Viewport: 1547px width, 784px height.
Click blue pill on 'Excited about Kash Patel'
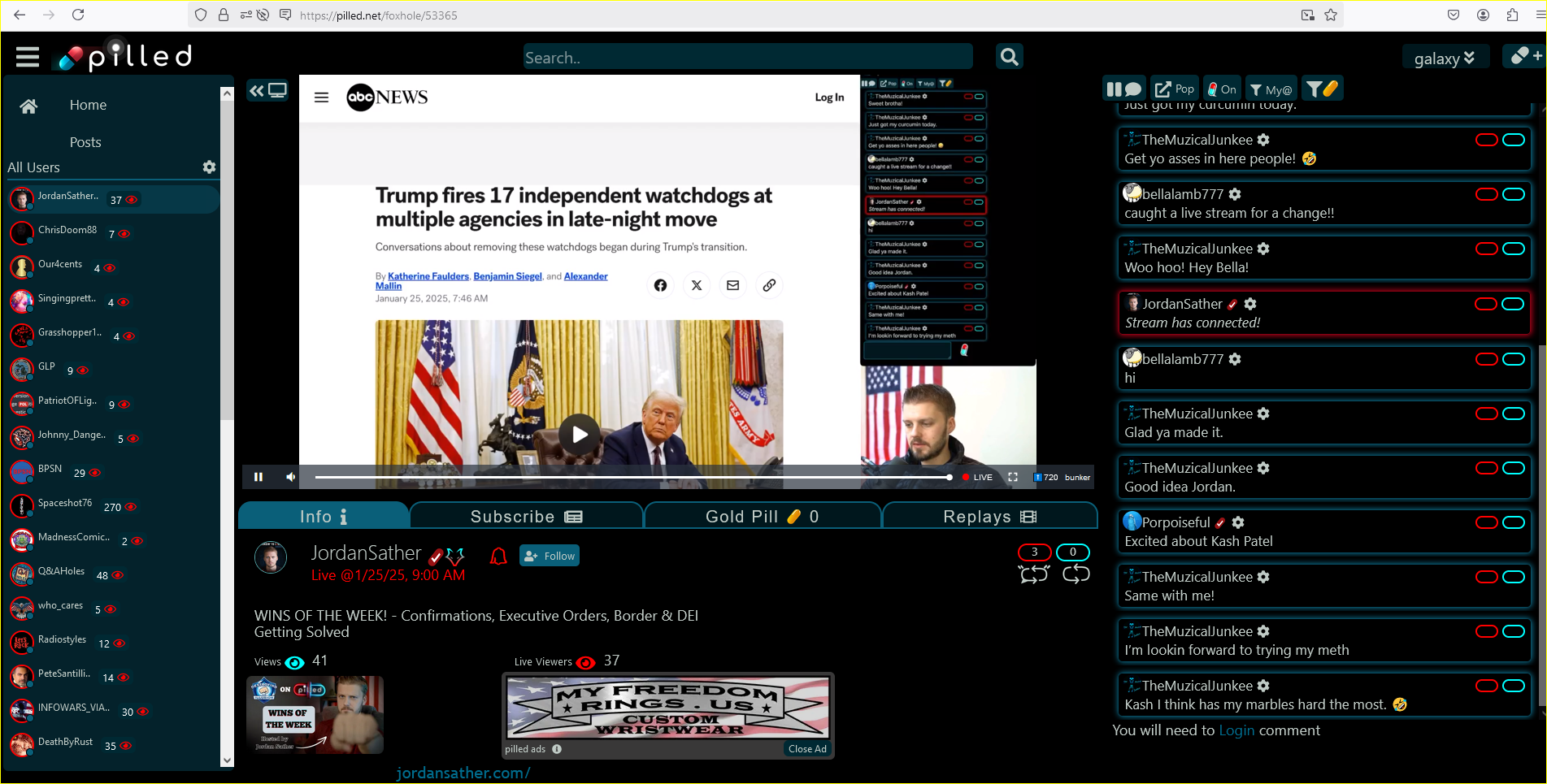tap(1514, 522)
